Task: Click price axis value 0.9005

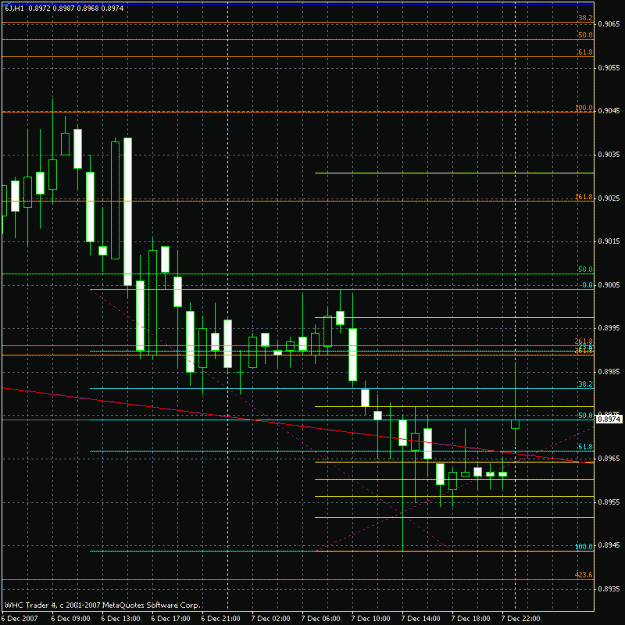Action: 609,285
